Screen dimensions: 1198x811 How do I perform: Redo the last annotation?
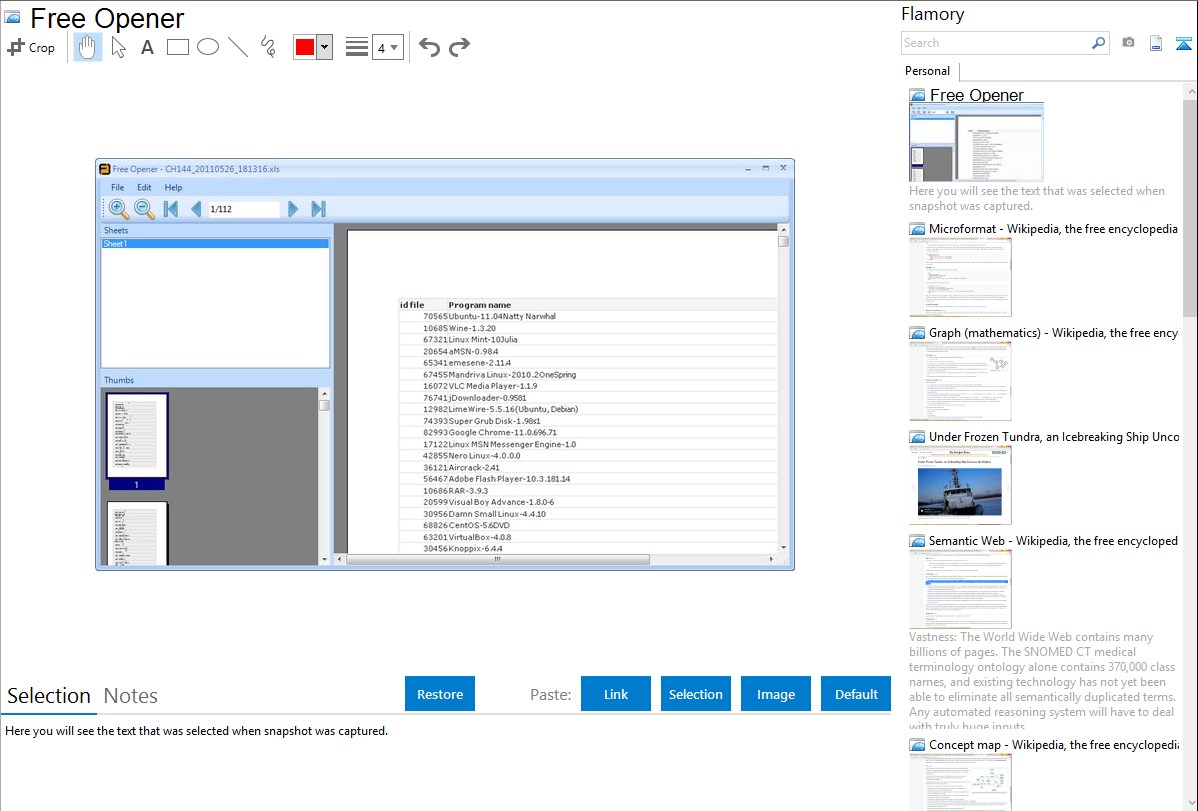pyautogui.click(x=459, y=47)
